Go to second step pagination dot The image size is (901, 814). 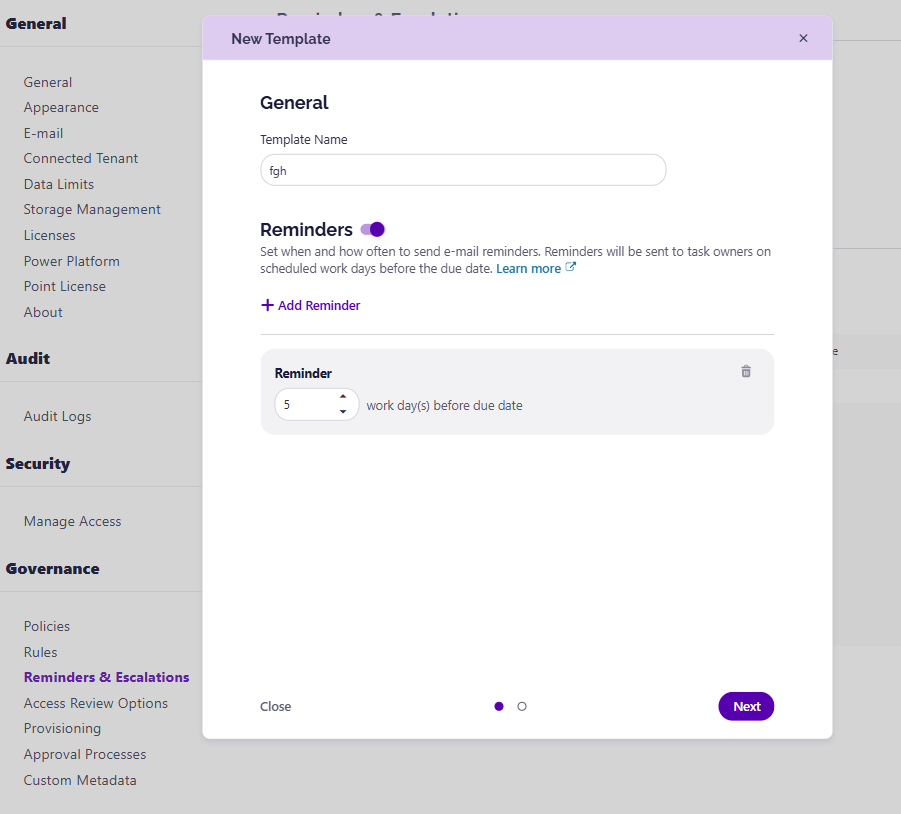click(x=522, y=706)
